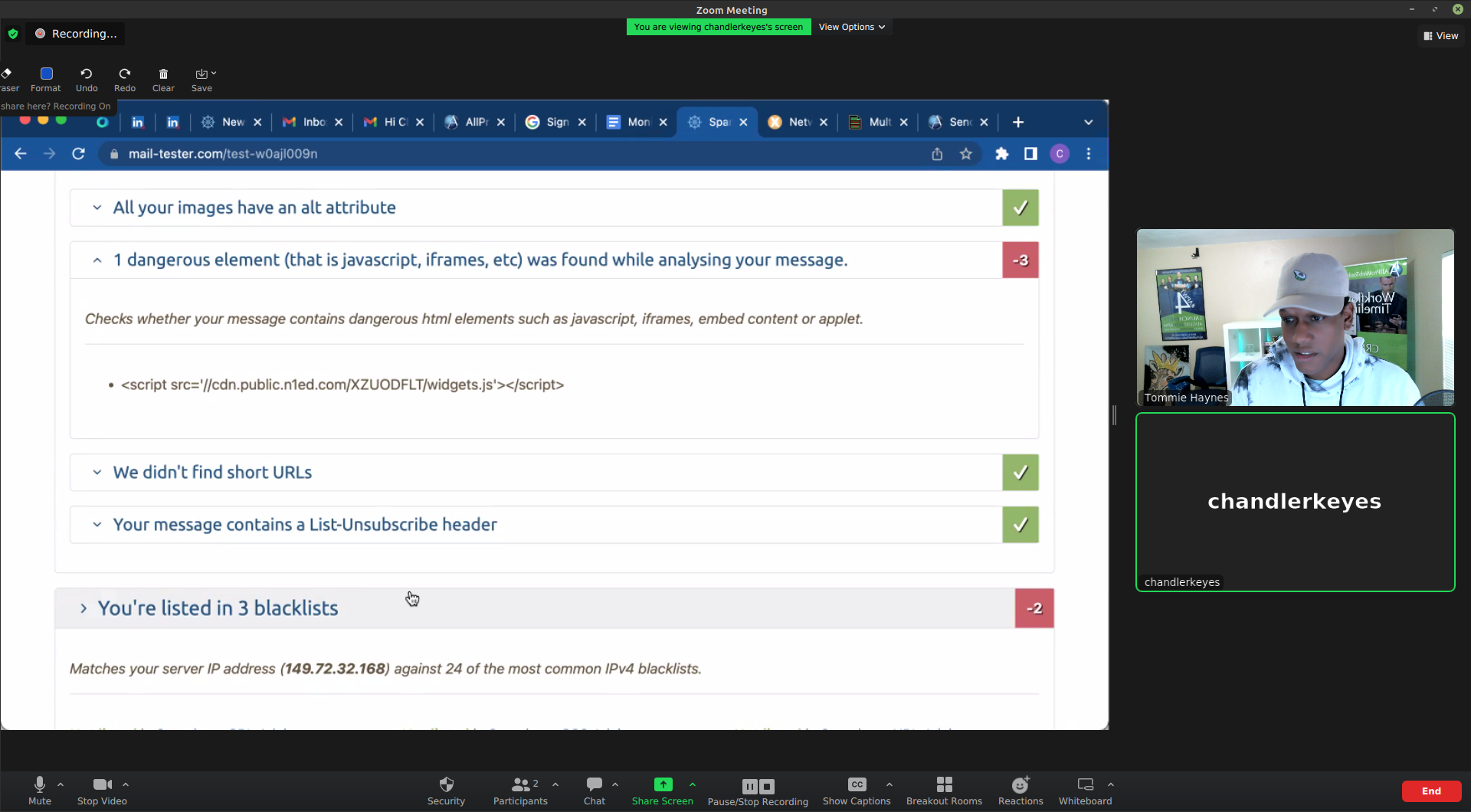The width and height of the screenshot is (1471, 812).
Task: Open the Participants panel
Action: pyautogui.click(x=520, y=791)
